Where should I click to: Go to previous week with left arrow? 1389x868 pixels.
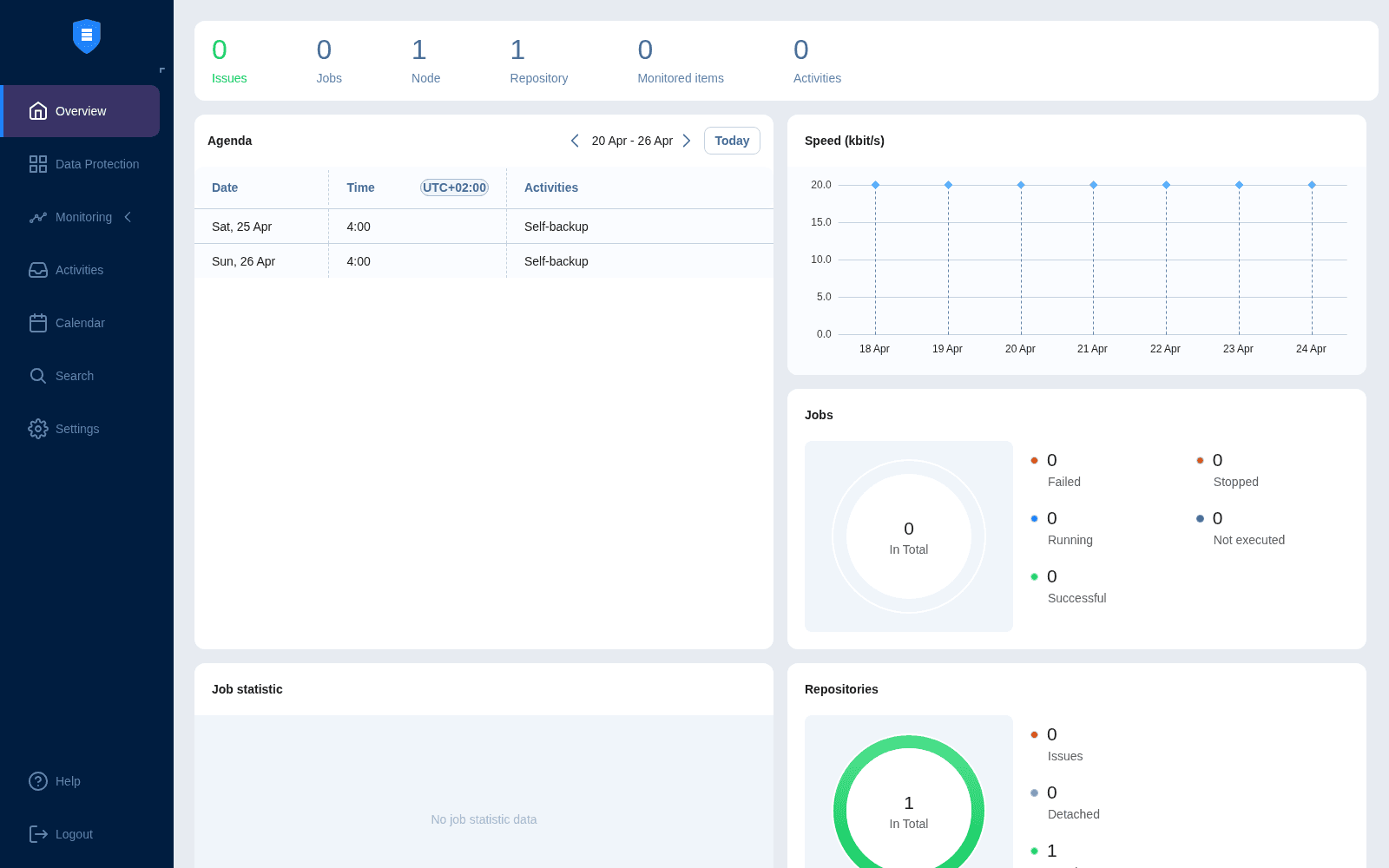pyautogui.click(x=575, y=140)
